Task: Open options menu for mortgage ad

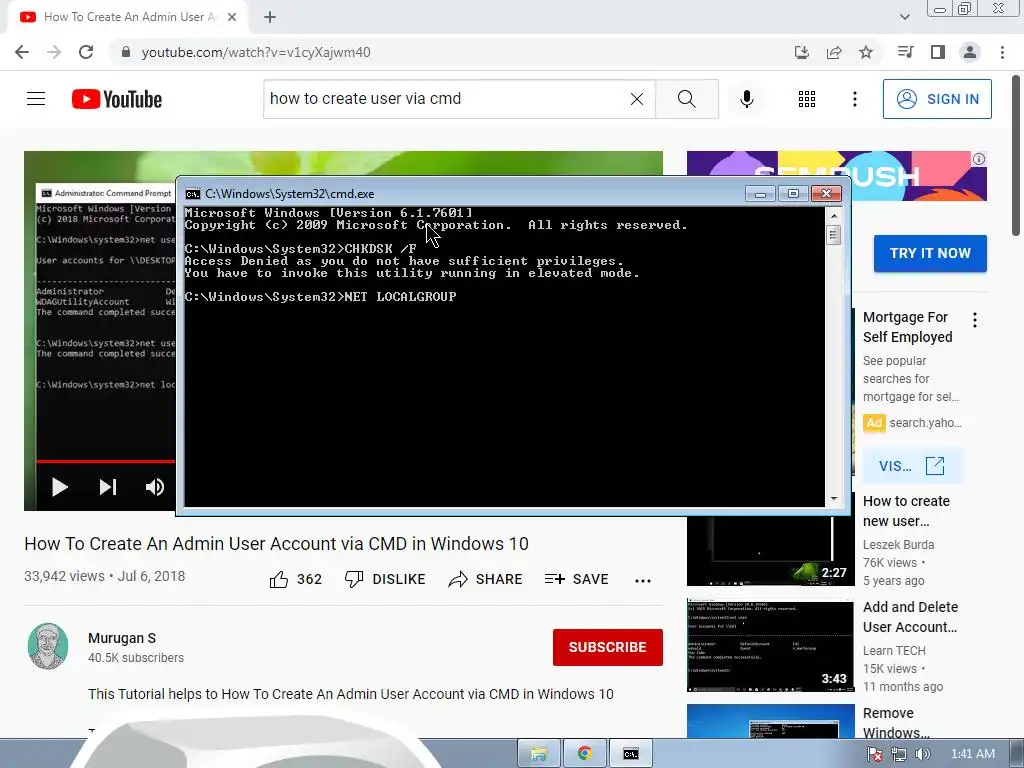Action: point(974,320)
